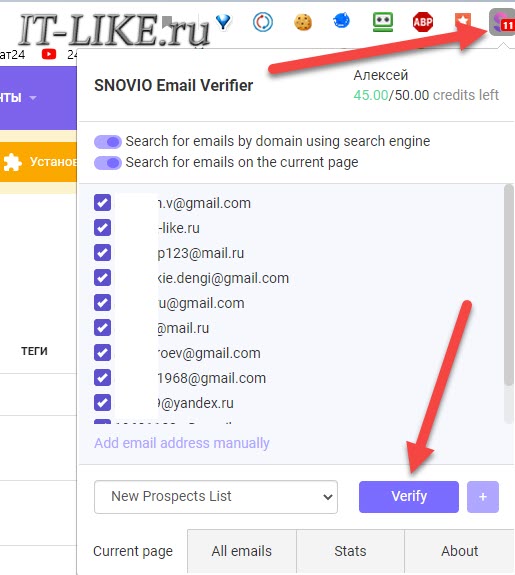Open the circular sync arrows extension icon
This screenshot has height=575, width=515.
coord(263,22)
